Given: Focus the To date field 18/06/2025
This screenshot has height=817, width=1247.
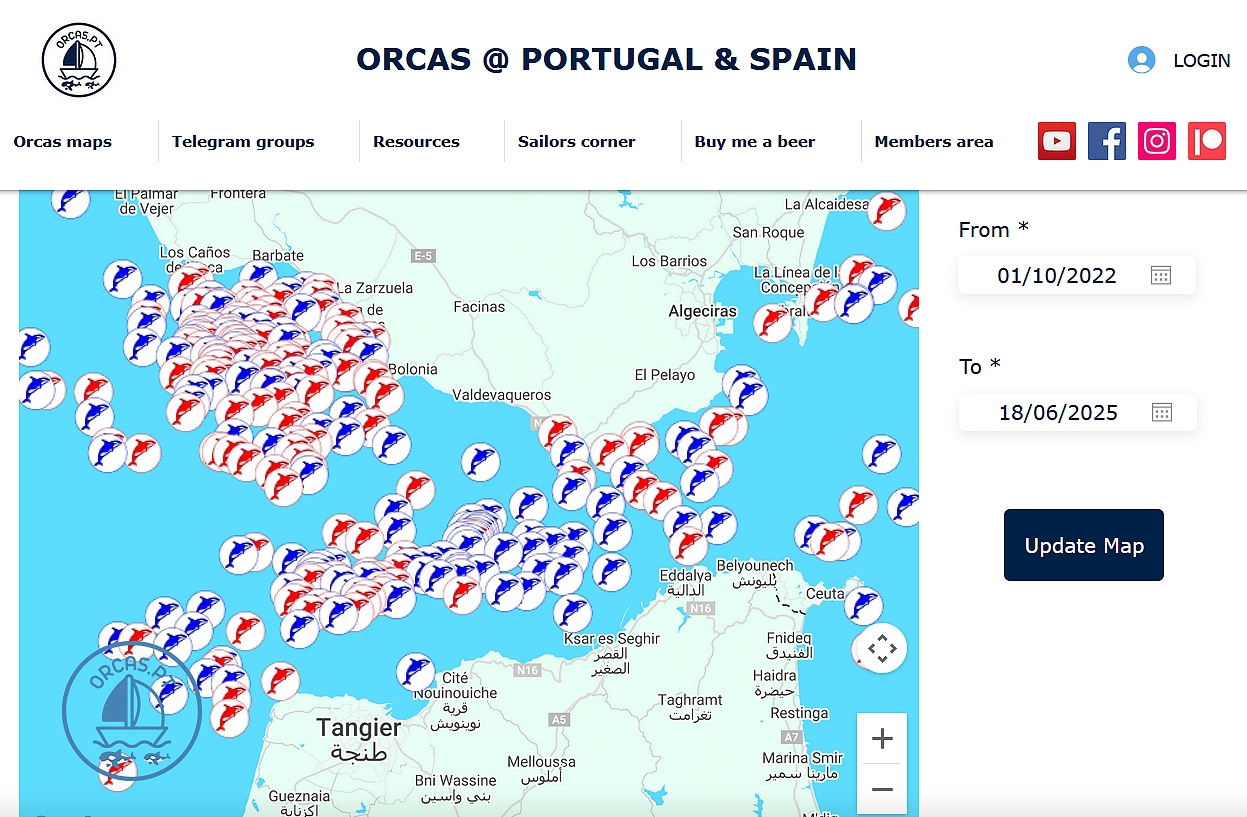Looking at the screenshot, I should pos(1077,412).
